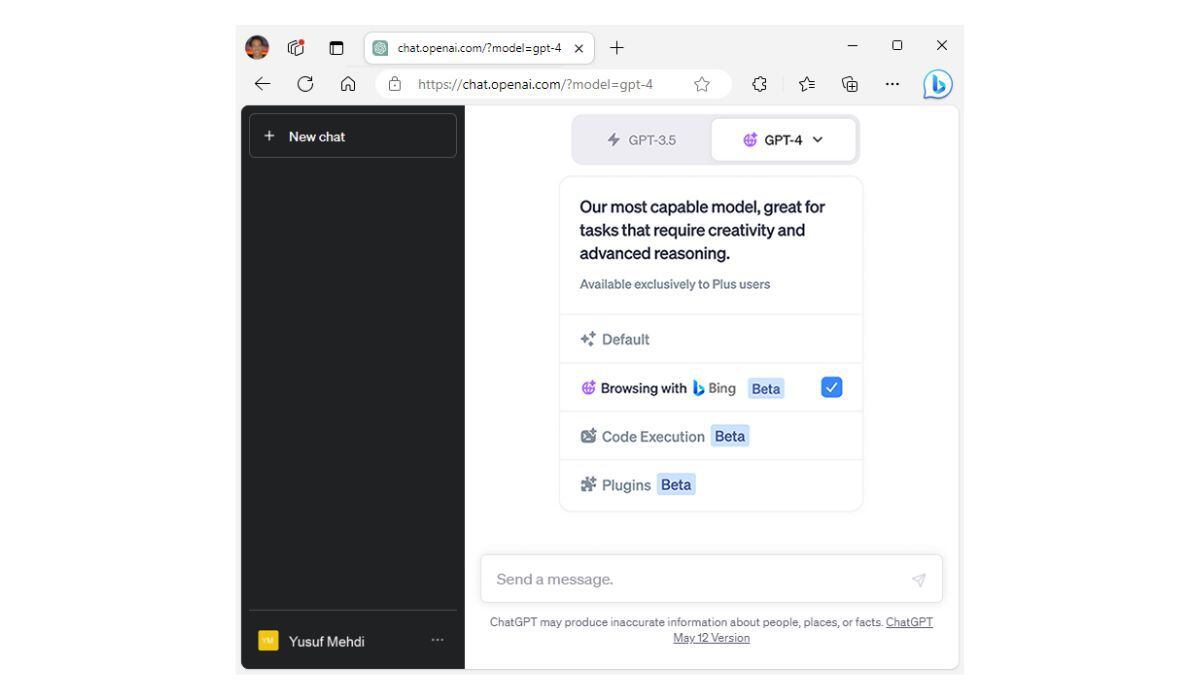Select the Default mode option
The height and width of the screenshot is (700, 1200).
625,339
